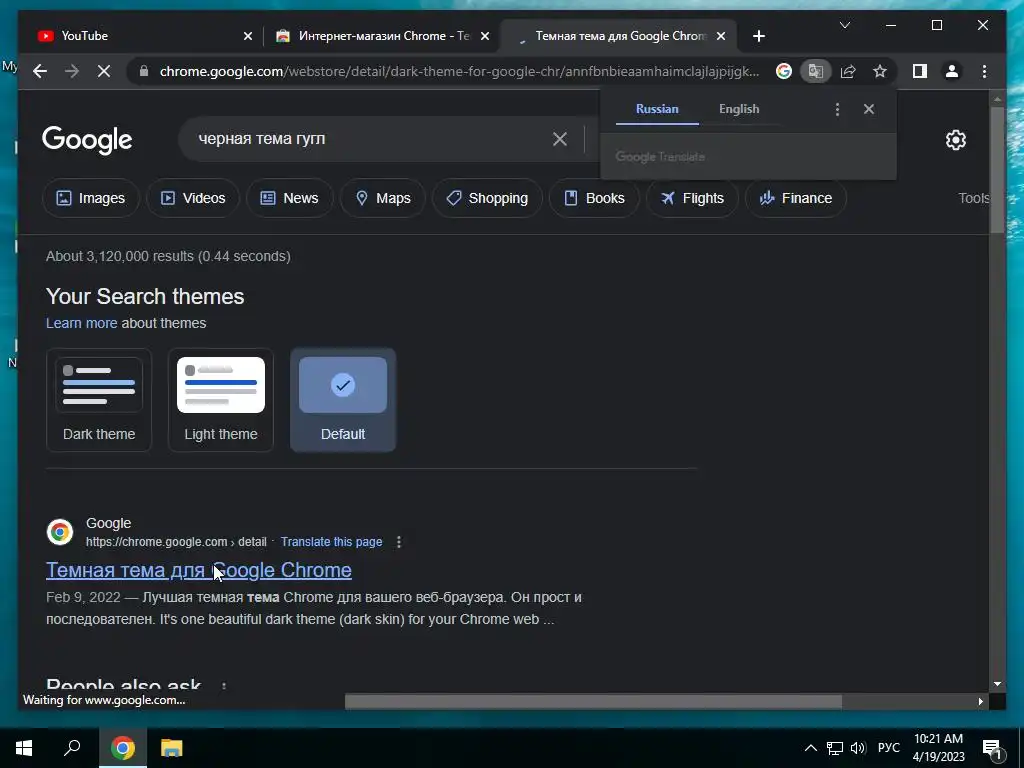This screenshot has height=768, width=1024.
Task: Filter results by Maps
Action: (x=383, y=198)
